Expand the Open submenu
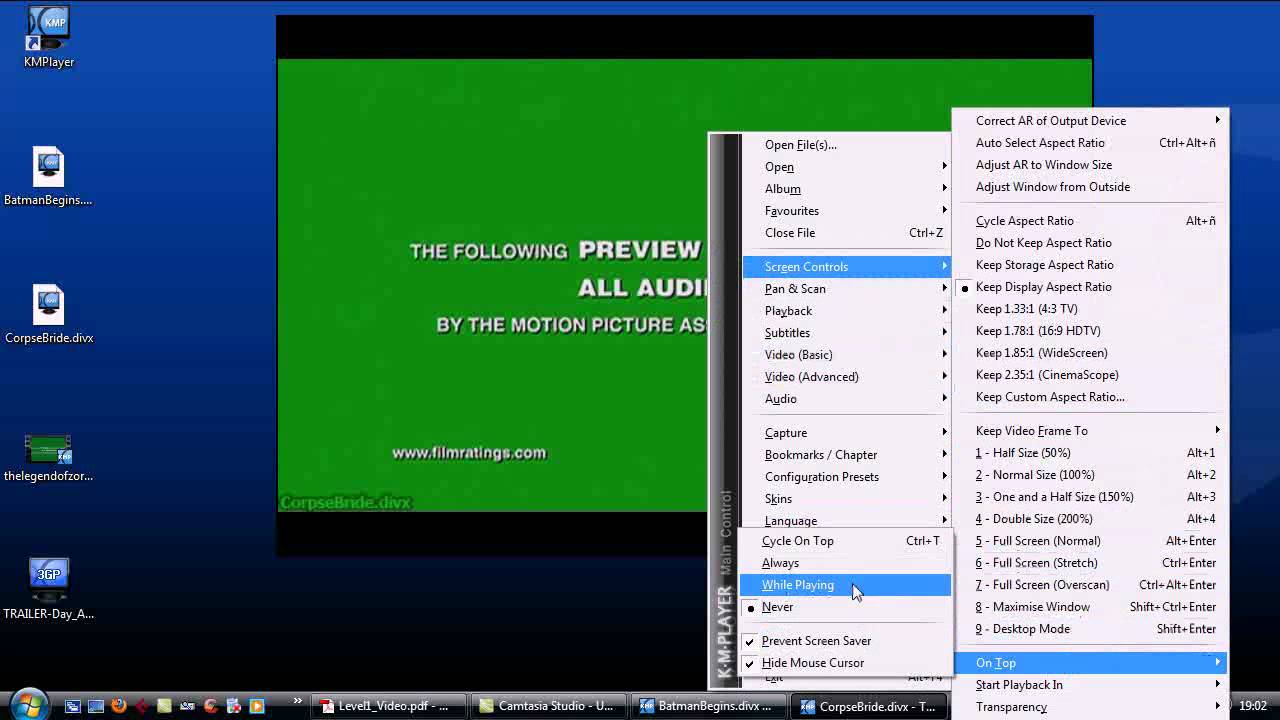This screenshot has width=1280, height=720. [x=846, y=167]
